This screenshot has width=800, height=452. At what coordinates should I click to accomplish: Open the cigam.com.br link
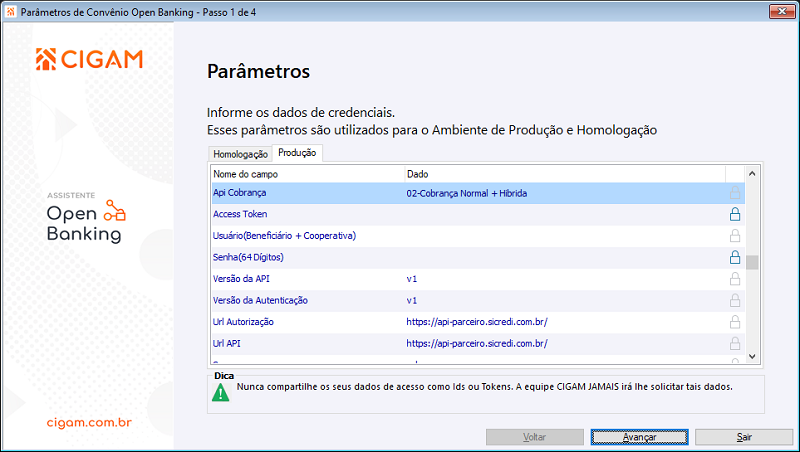point(89,422)
